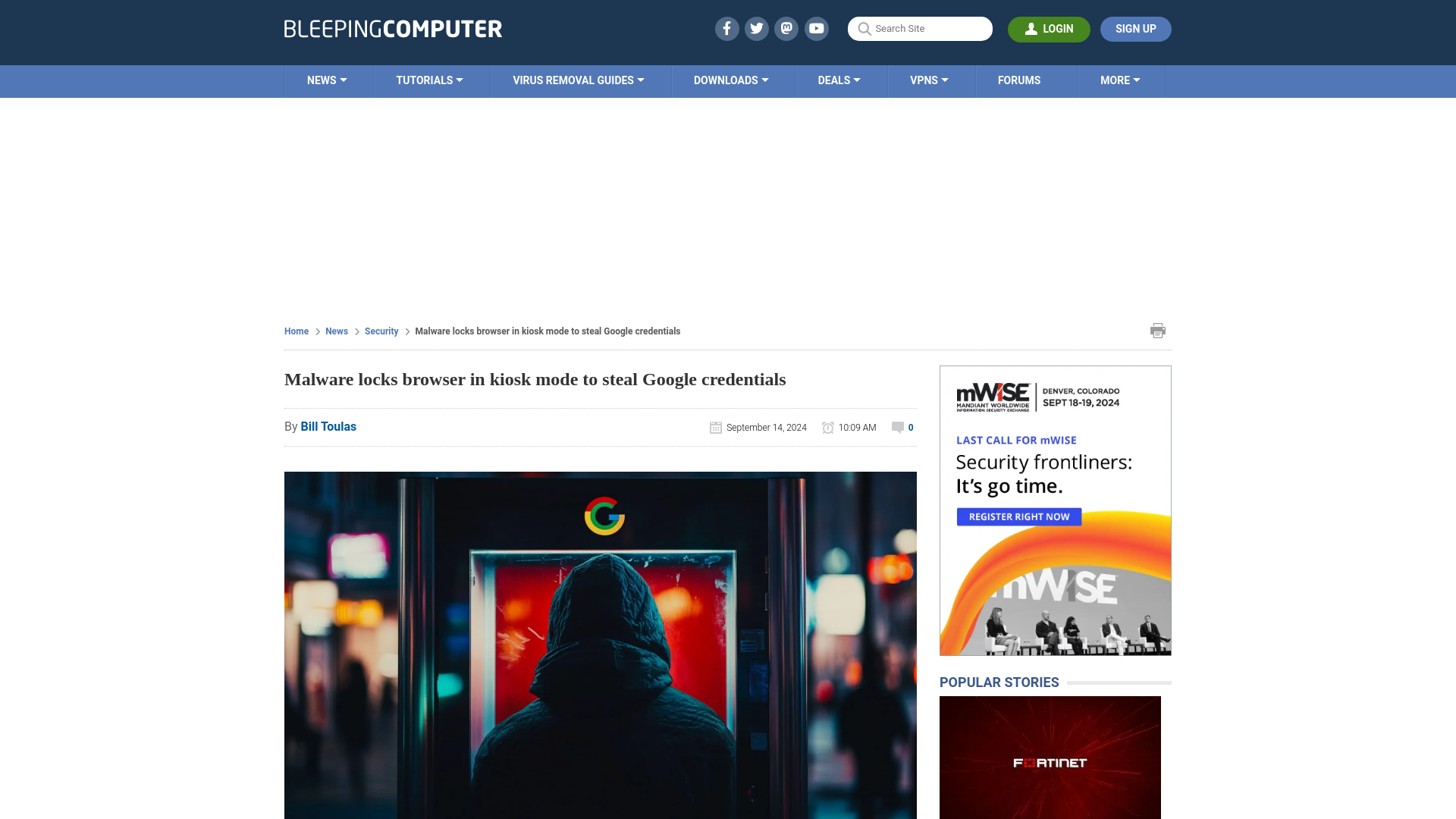
Task: Click the comments bubble icon
Action: coord(898,427)
